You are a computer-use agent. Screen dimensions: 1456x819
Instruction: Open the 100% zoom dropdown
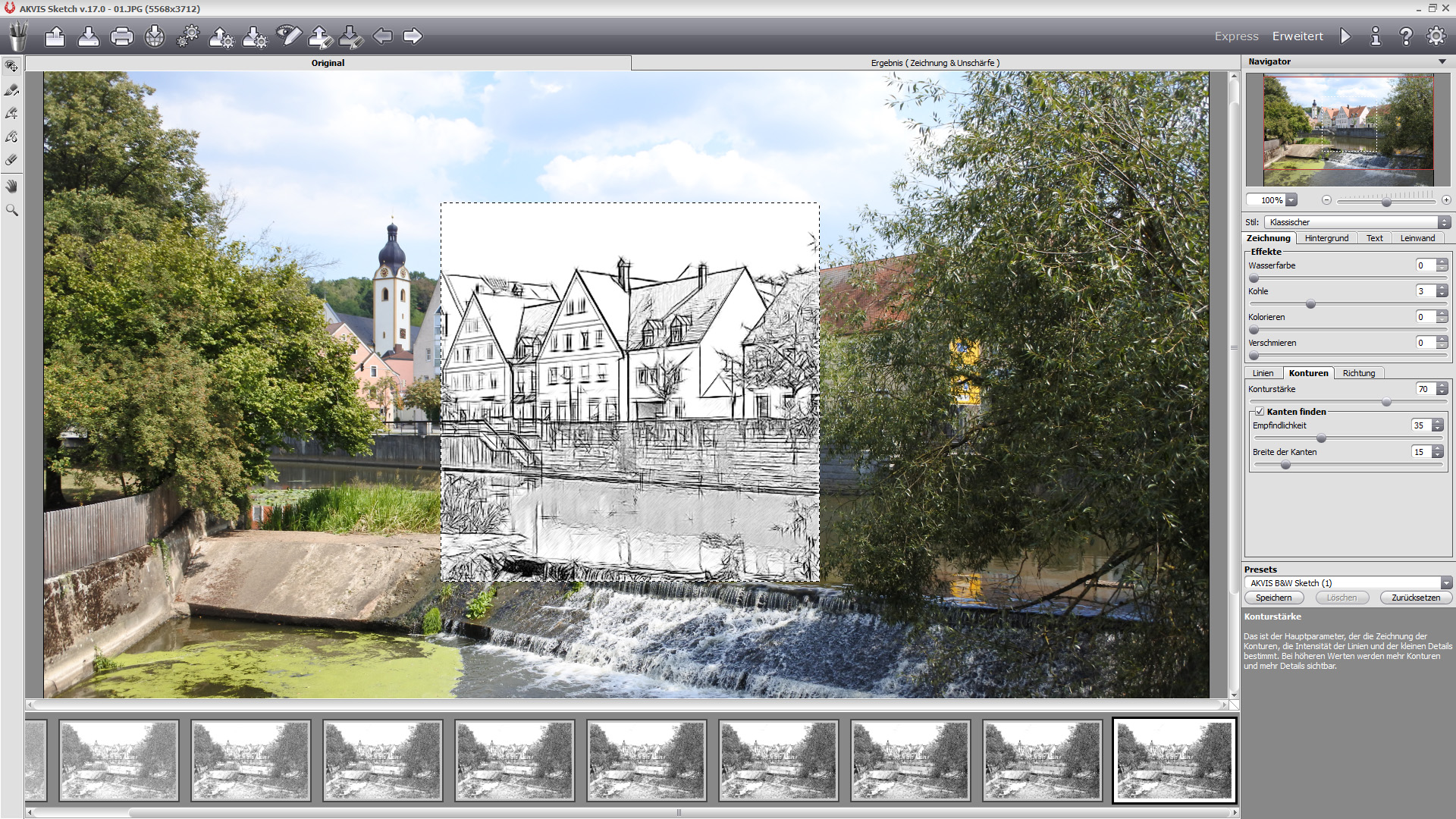pos(1291,200)
